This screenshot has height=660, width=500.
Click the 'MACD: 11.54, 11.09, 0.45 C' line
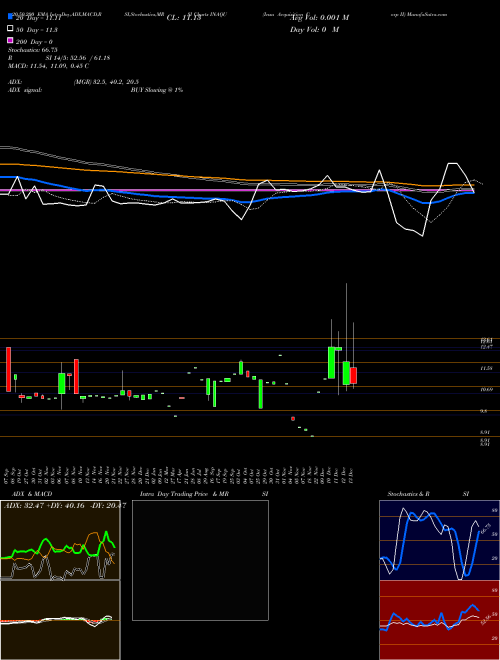(x=48, y=66)
